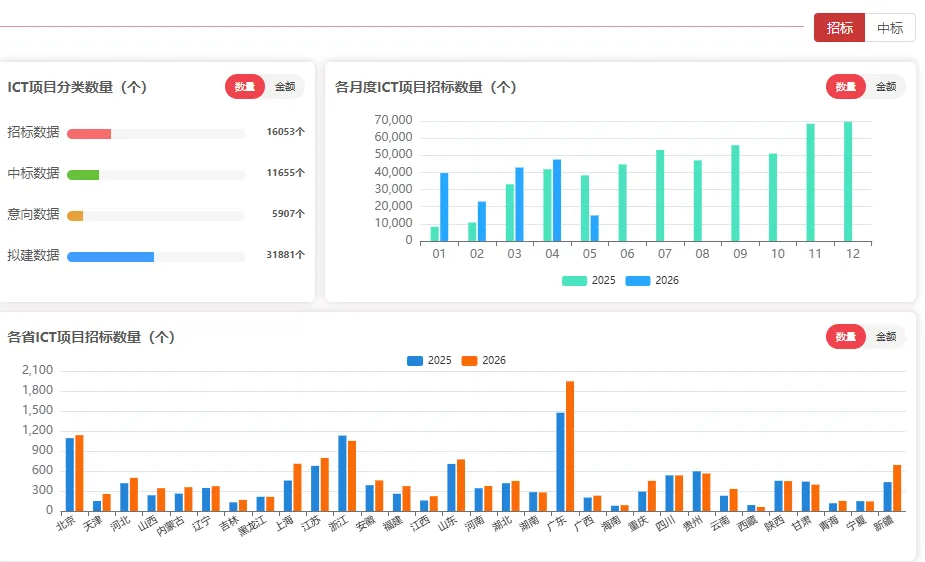Click the 招标数据 red progress bar

coord(89,134)
